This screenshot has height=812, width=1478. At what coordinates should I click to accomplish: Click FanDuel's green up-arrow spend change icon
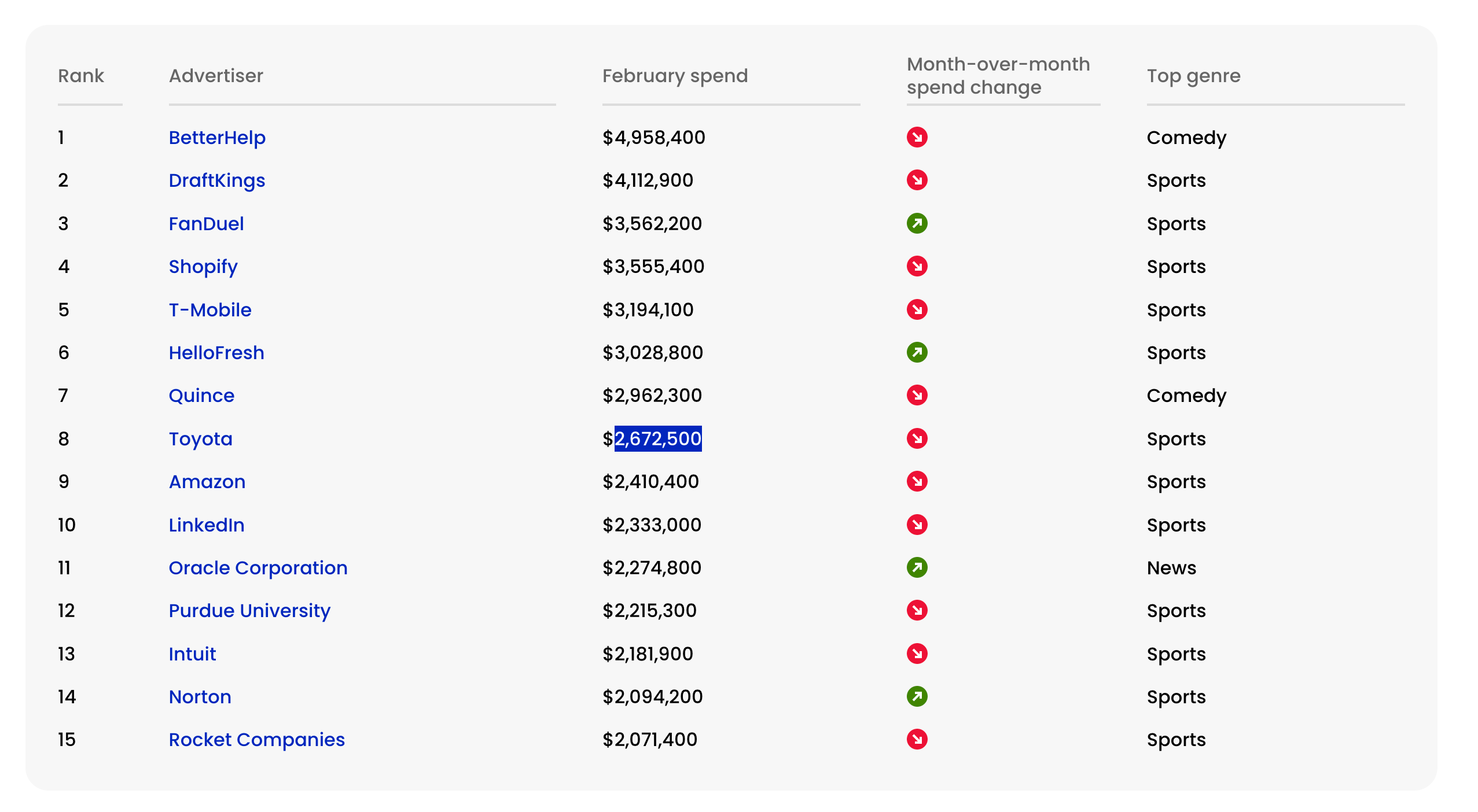(x=917, y=223)
